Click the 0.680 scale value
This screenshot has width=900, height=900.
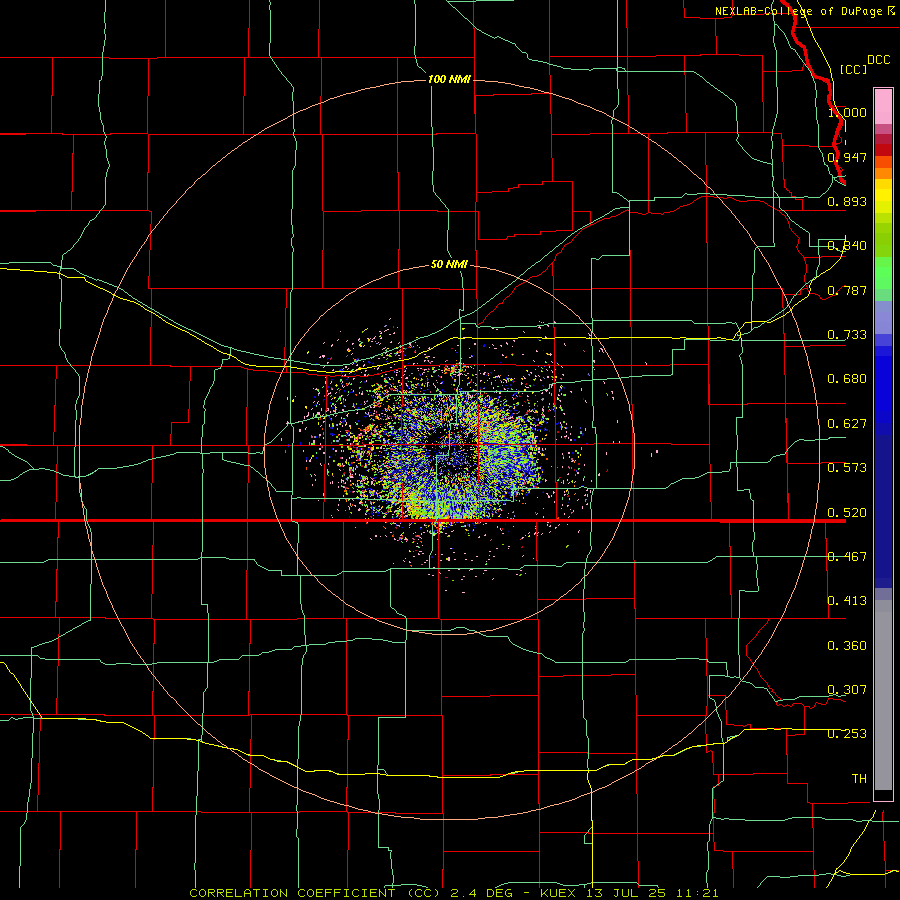[847, 379]
